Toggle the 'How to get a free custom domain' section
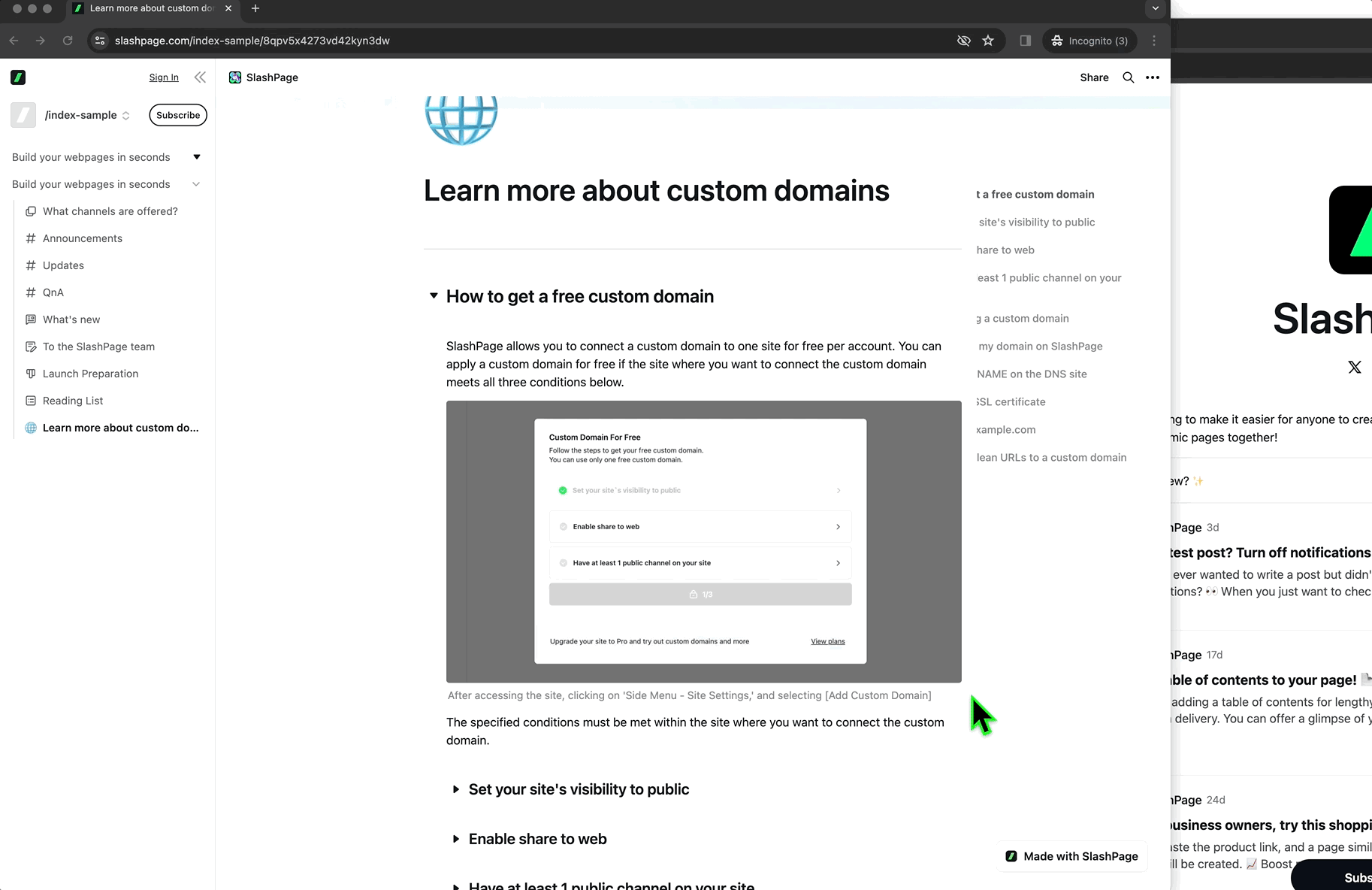The image size is (1372, 890). [434, 296]
